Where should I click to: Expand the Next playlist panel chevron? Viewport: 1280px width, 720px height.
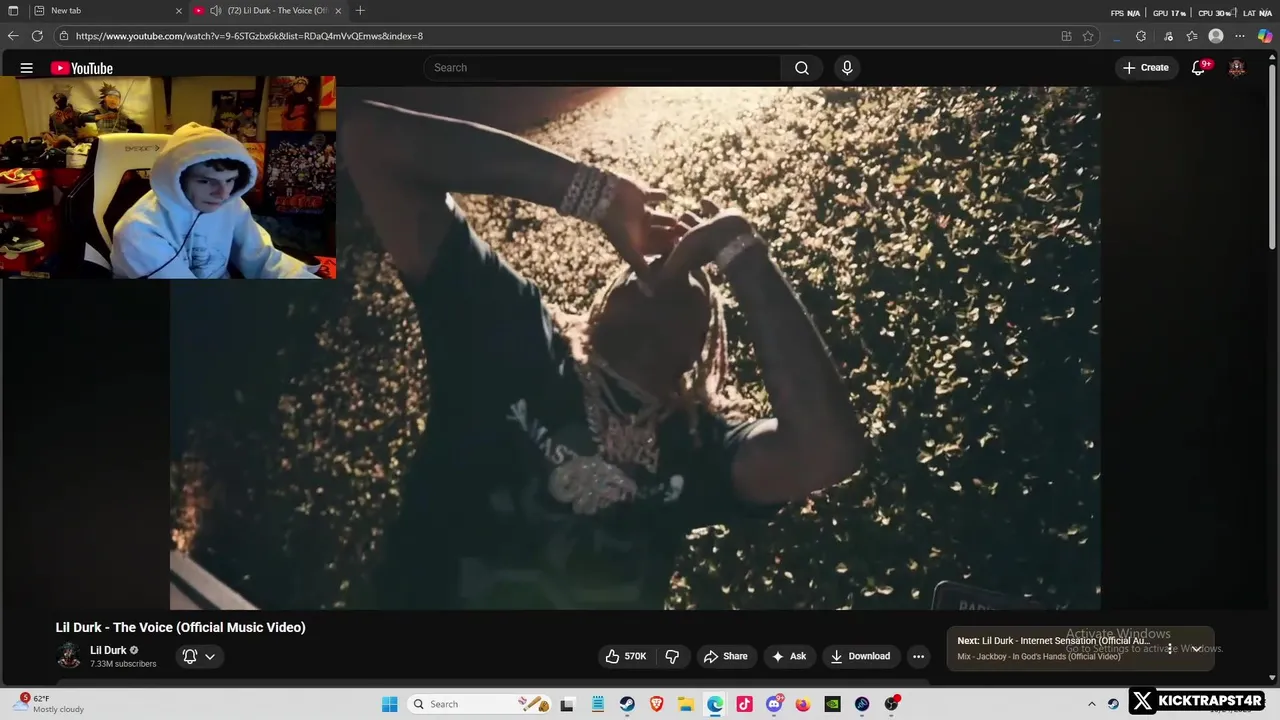1196,649
